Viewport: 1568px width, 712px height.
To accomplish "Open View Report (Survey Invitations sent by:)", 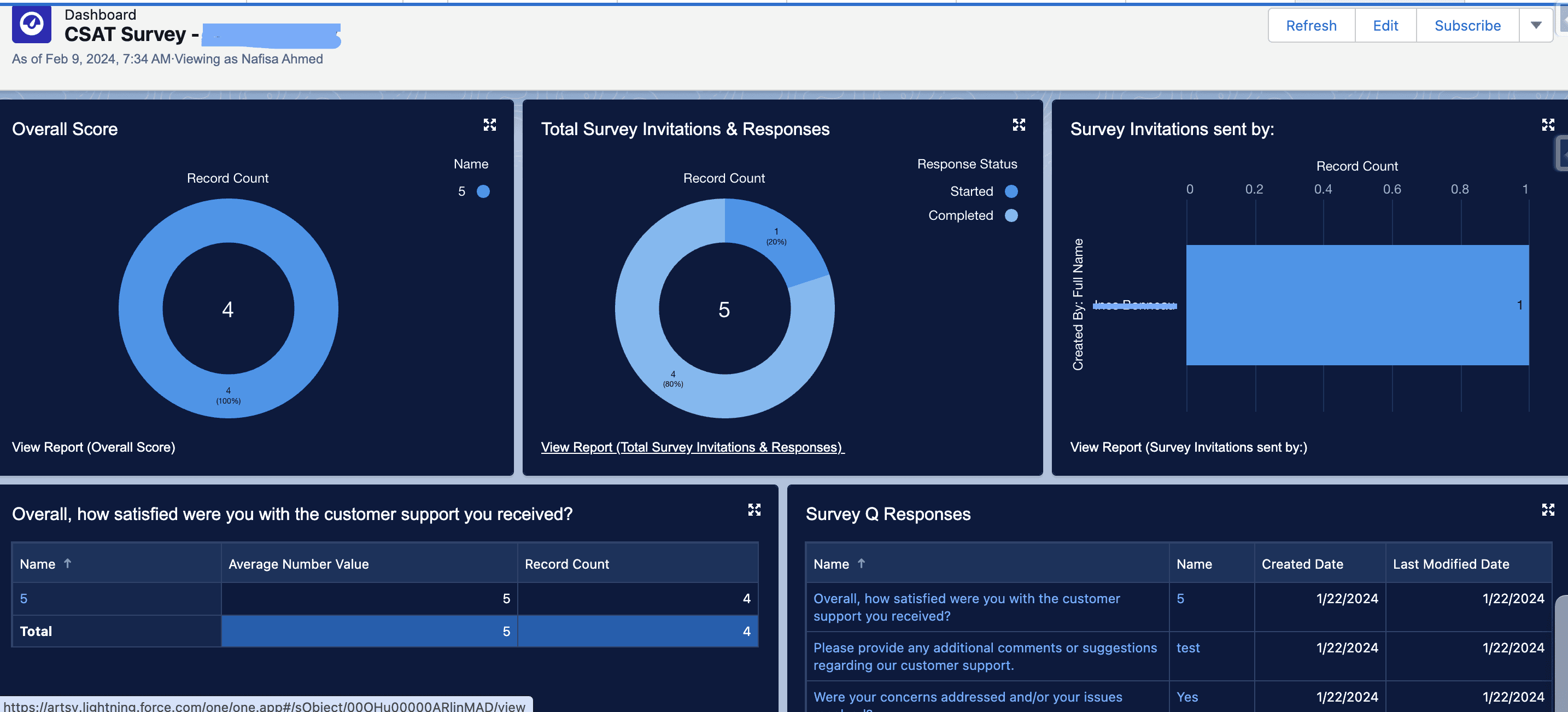I will 1187,447.
